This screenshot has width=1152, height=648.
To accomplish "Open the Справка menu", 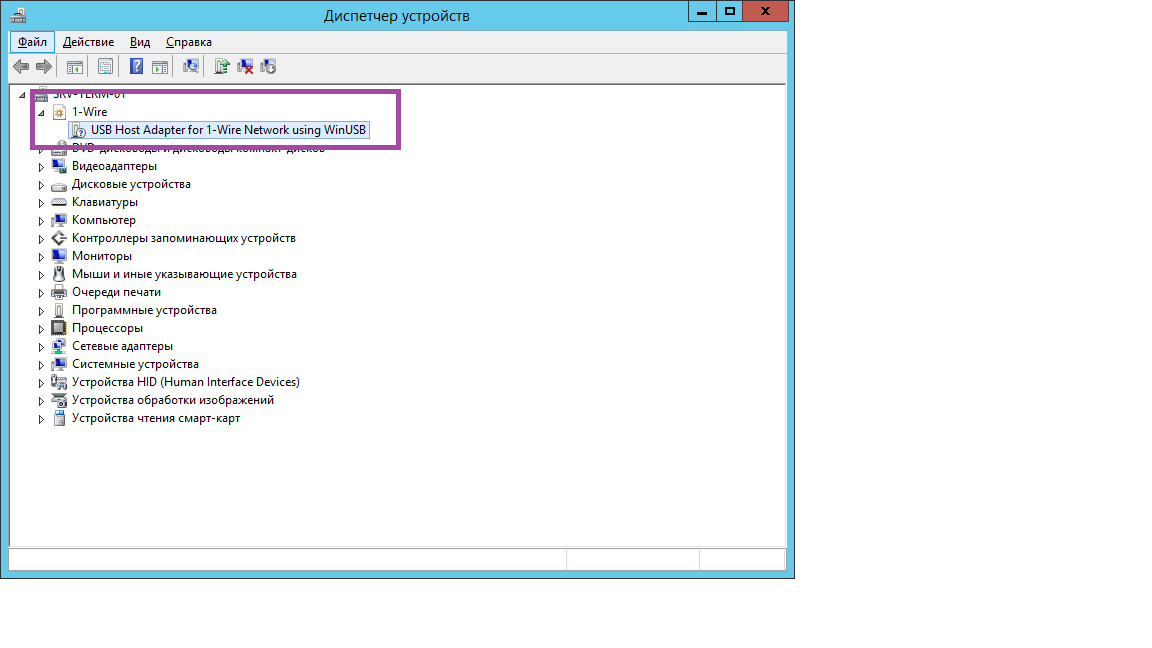I will (x=188, y=42).
